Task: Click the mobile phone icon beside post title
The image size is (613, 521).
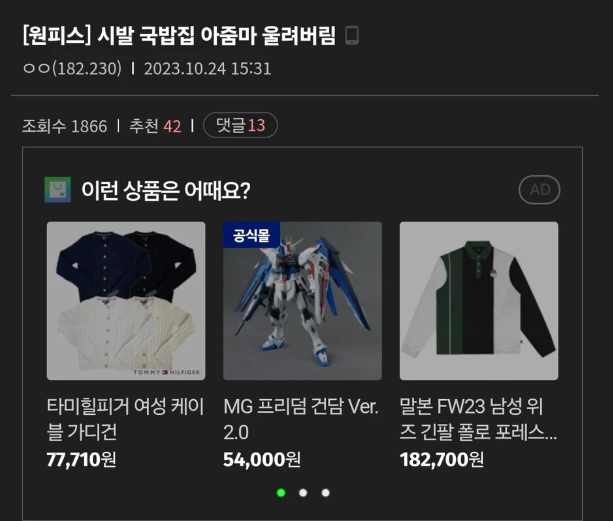Action: 352,36
